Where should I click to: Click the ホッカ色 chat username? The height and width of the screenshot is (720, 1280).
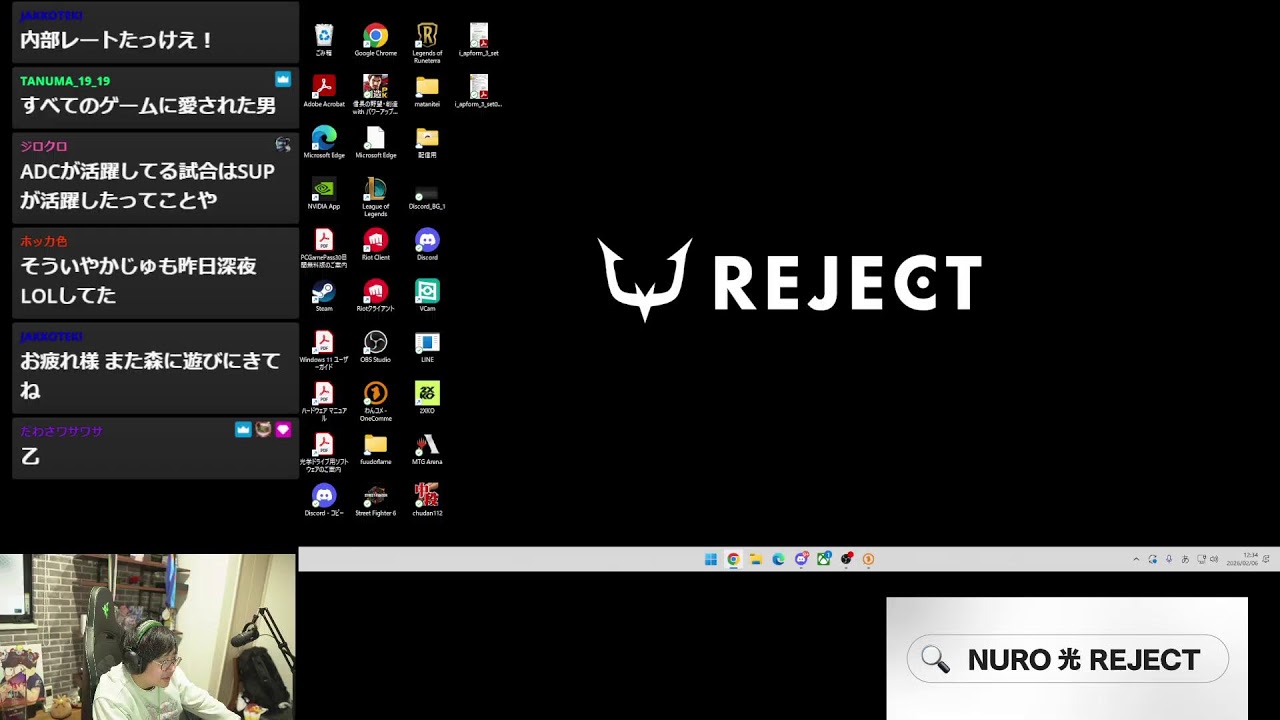click(x=43, y=241)
